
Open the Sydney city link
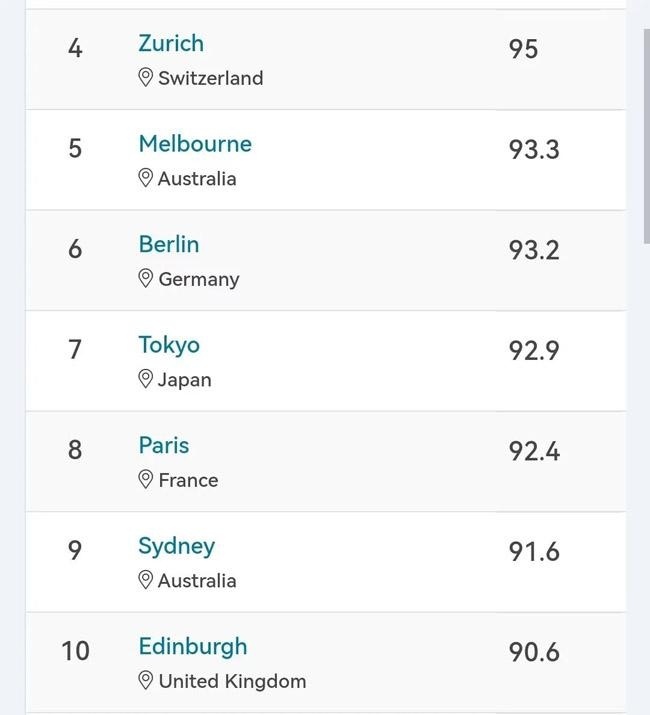tap(177, 546)
